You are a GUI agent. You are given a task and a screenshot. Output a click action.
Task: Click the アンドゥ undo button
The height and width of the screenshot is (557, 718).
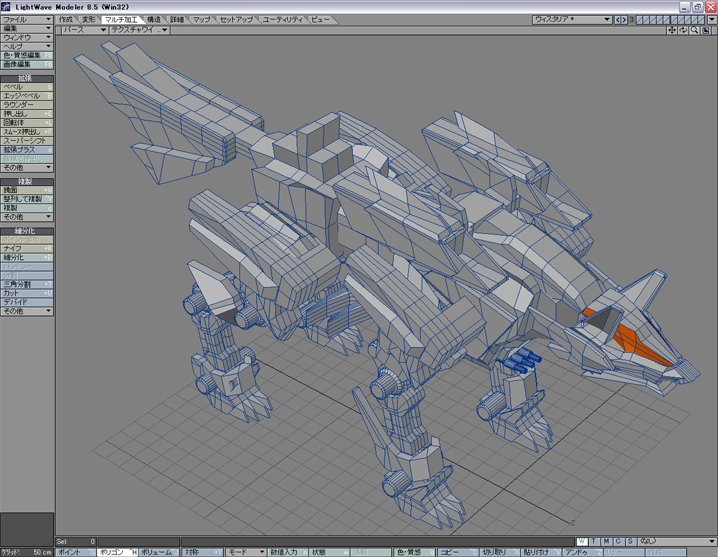tap(582, 552)
